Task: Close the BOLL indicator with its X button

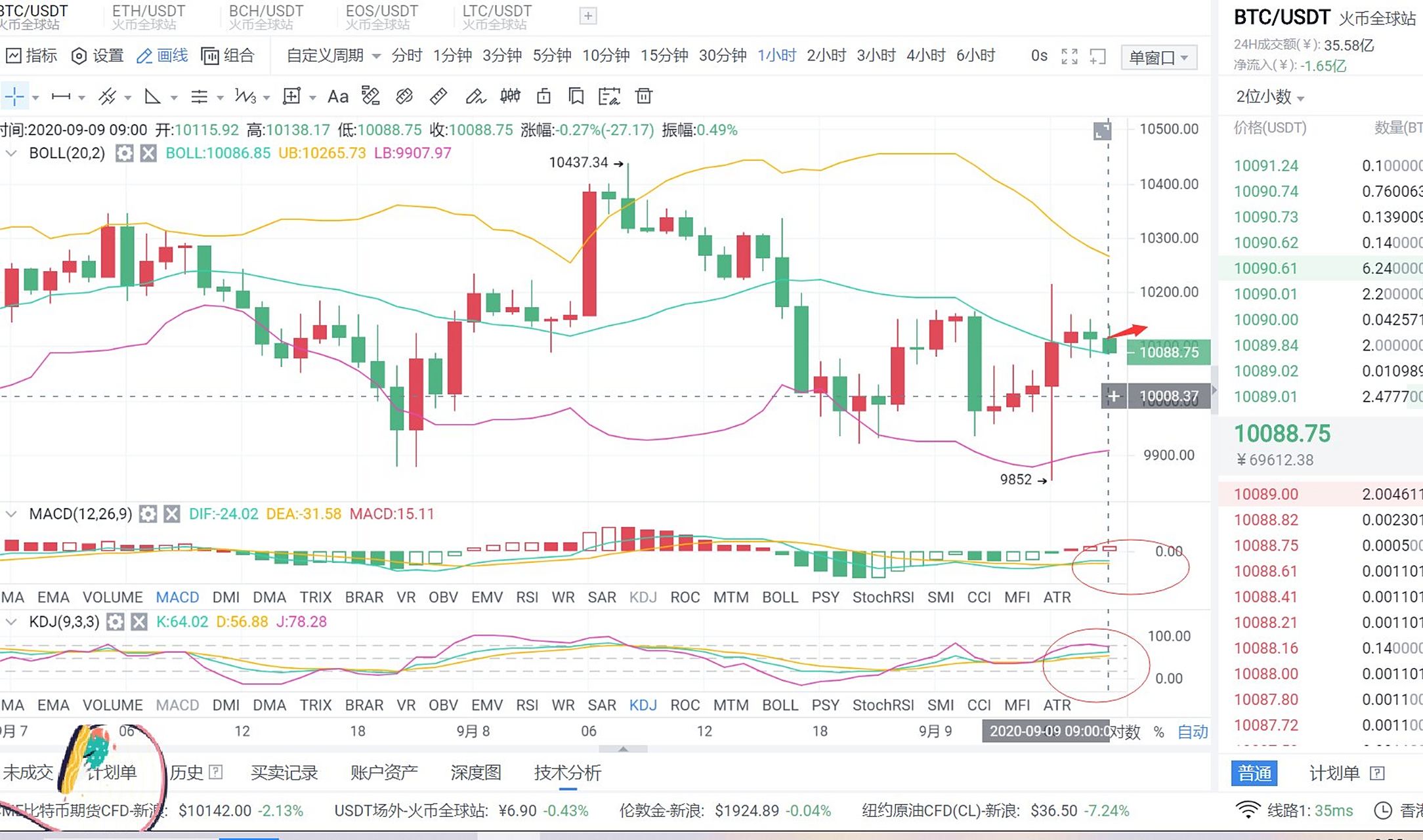Action: click(148, 154)
